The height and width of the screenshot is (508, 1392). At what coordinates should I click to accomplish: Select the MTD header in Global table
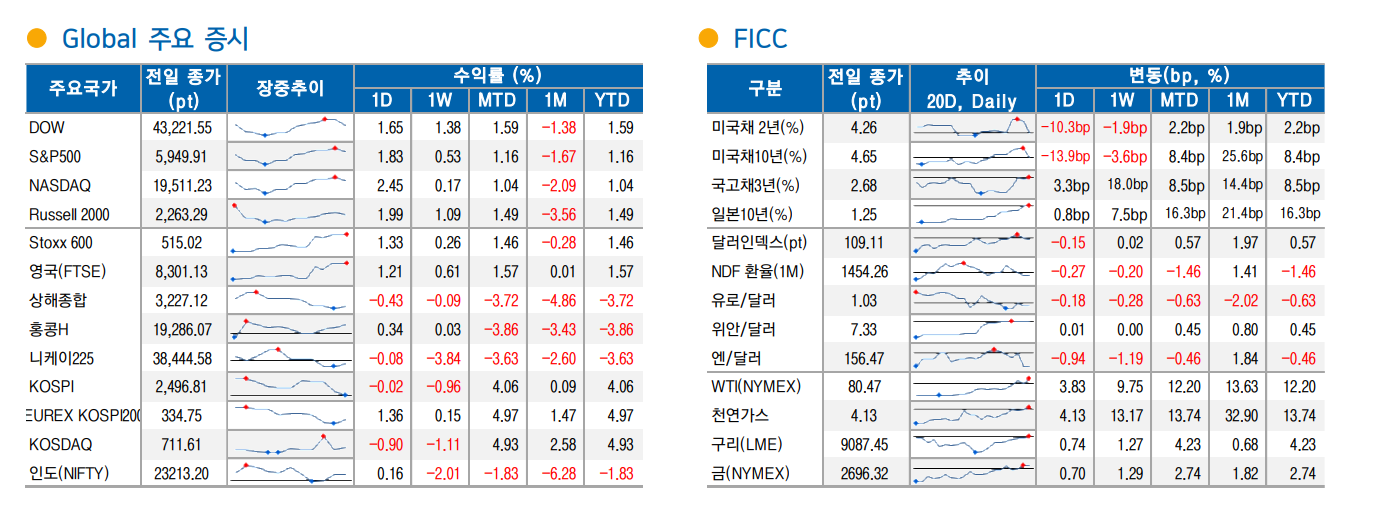click(496, 100)
